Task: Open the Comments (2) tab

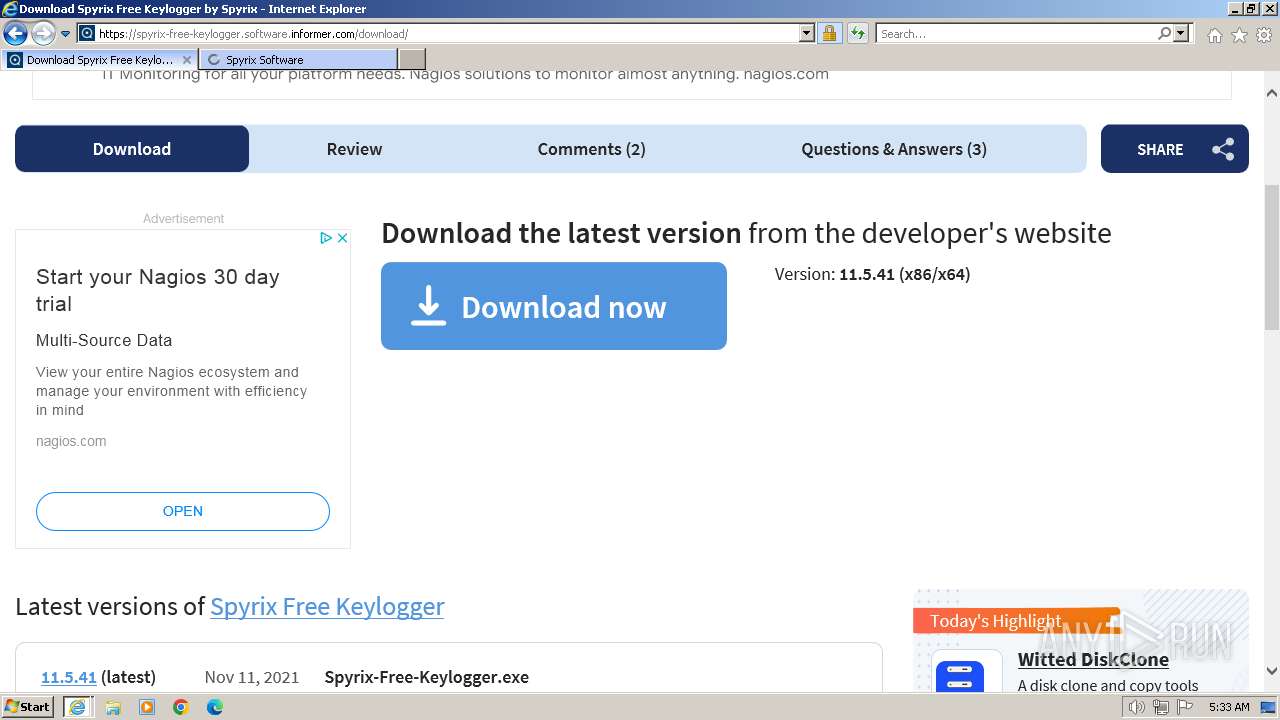Action: (591, 149)
